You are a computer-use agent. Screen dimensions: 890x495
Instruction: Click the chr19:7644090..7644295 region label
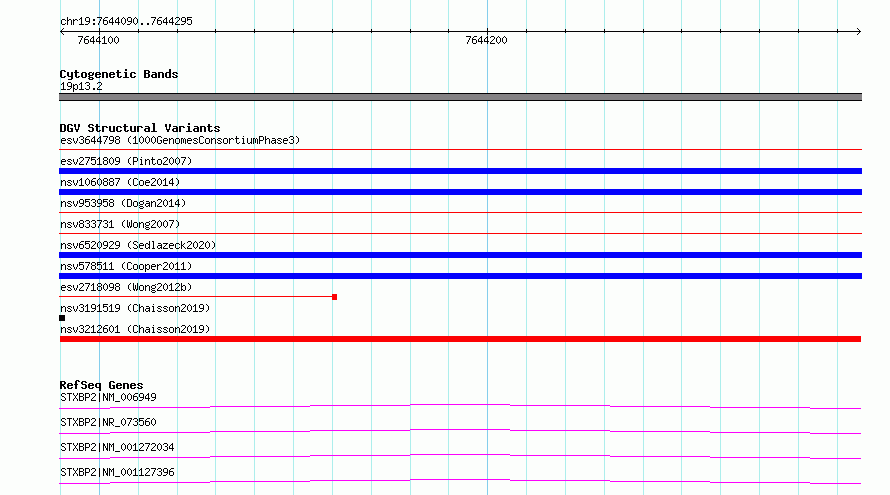coord(127,21)
